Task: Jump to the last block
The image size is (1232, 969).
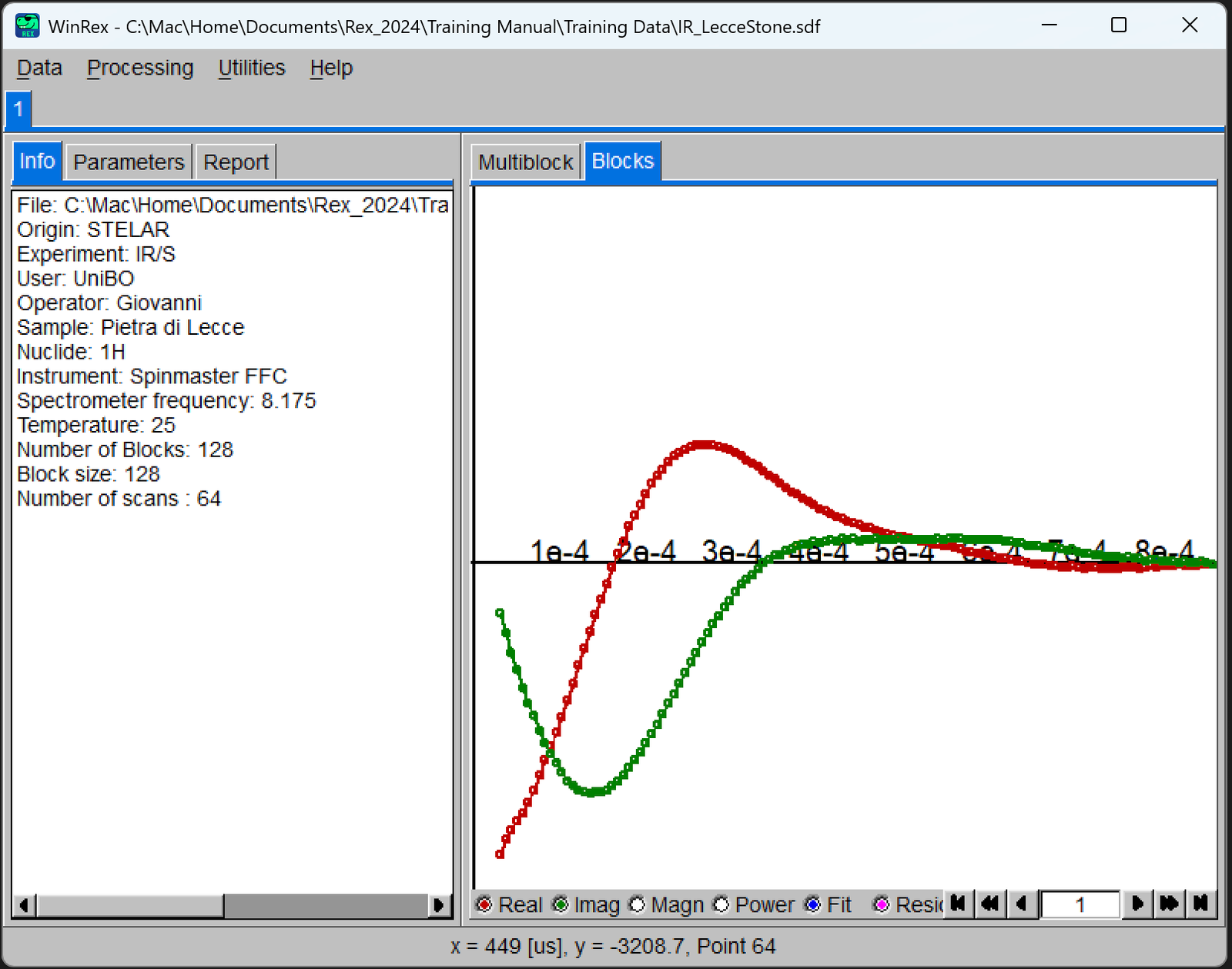Action: click(x=1200, y=904)
